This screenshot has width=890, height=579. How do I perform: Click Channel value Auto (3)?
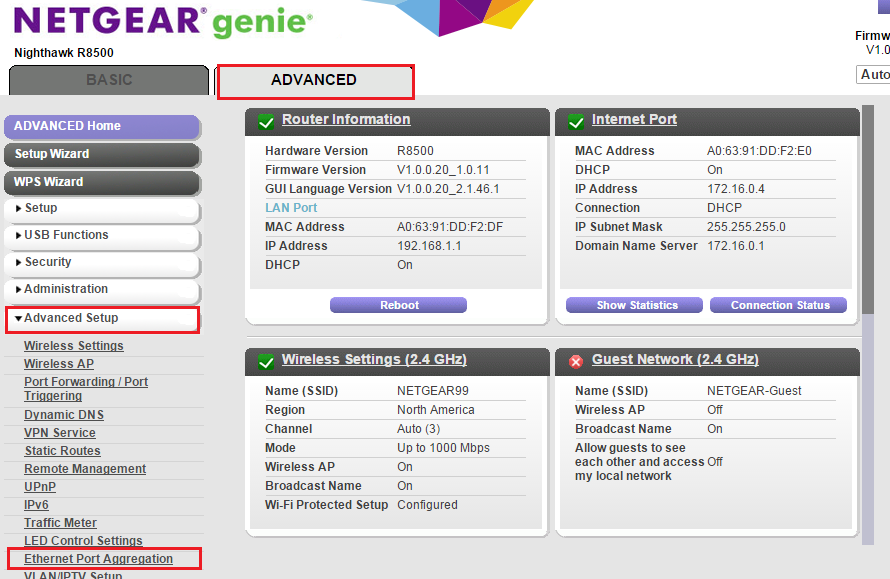click(419, 429)
